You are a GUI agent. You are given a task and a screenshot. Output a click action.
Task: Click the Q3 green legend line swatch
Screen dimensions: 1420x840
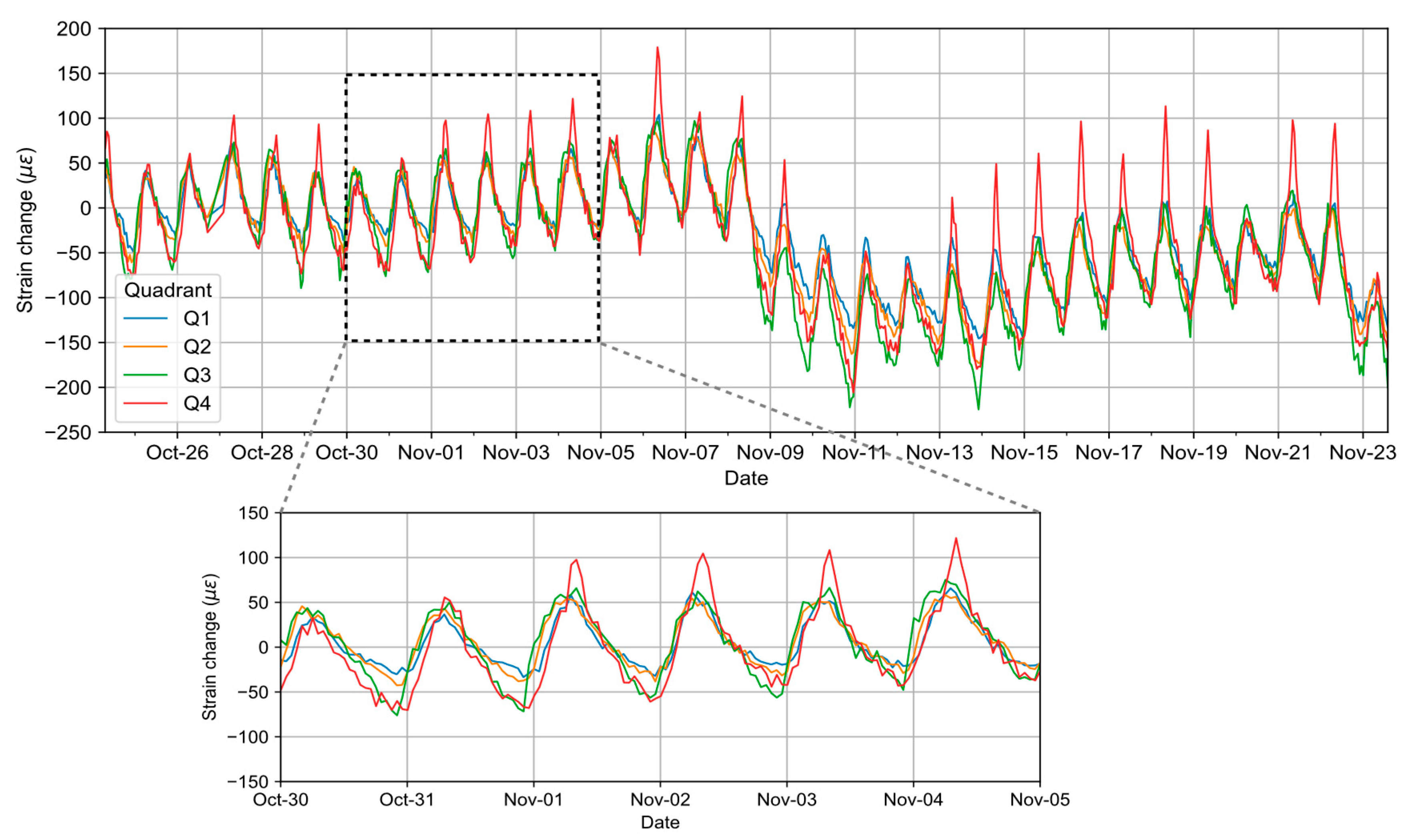tap(145, 375)
